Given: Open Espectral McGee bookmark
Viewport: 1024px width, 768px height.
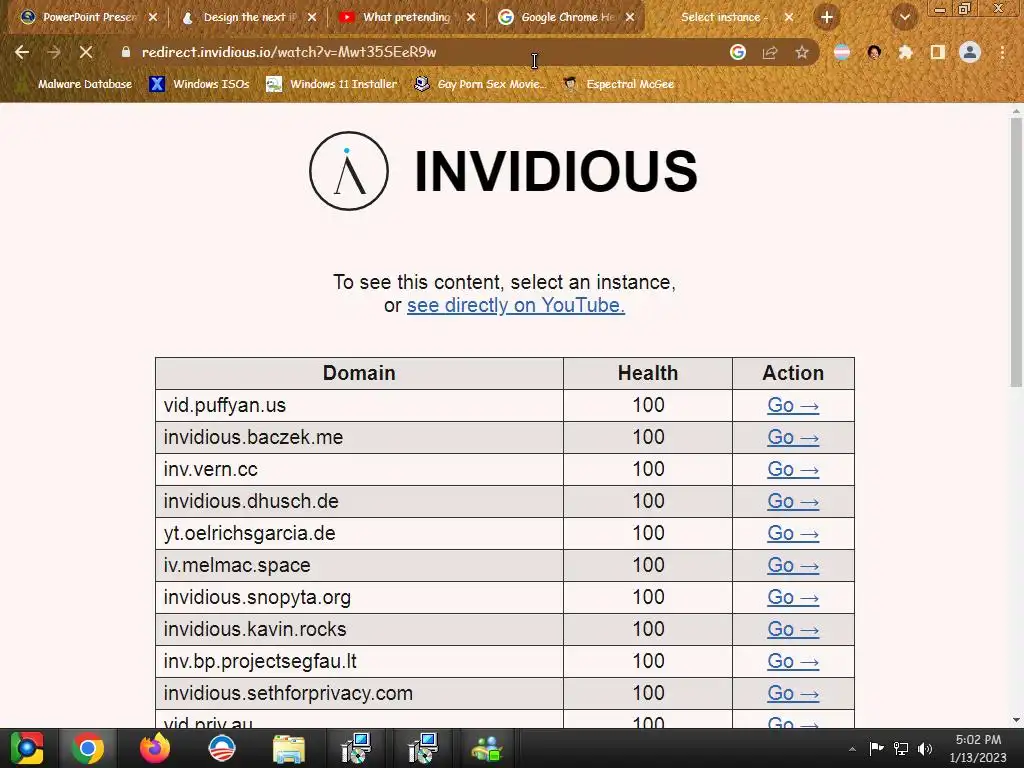Looking at the screenshot, I should (x=618, y=84).
